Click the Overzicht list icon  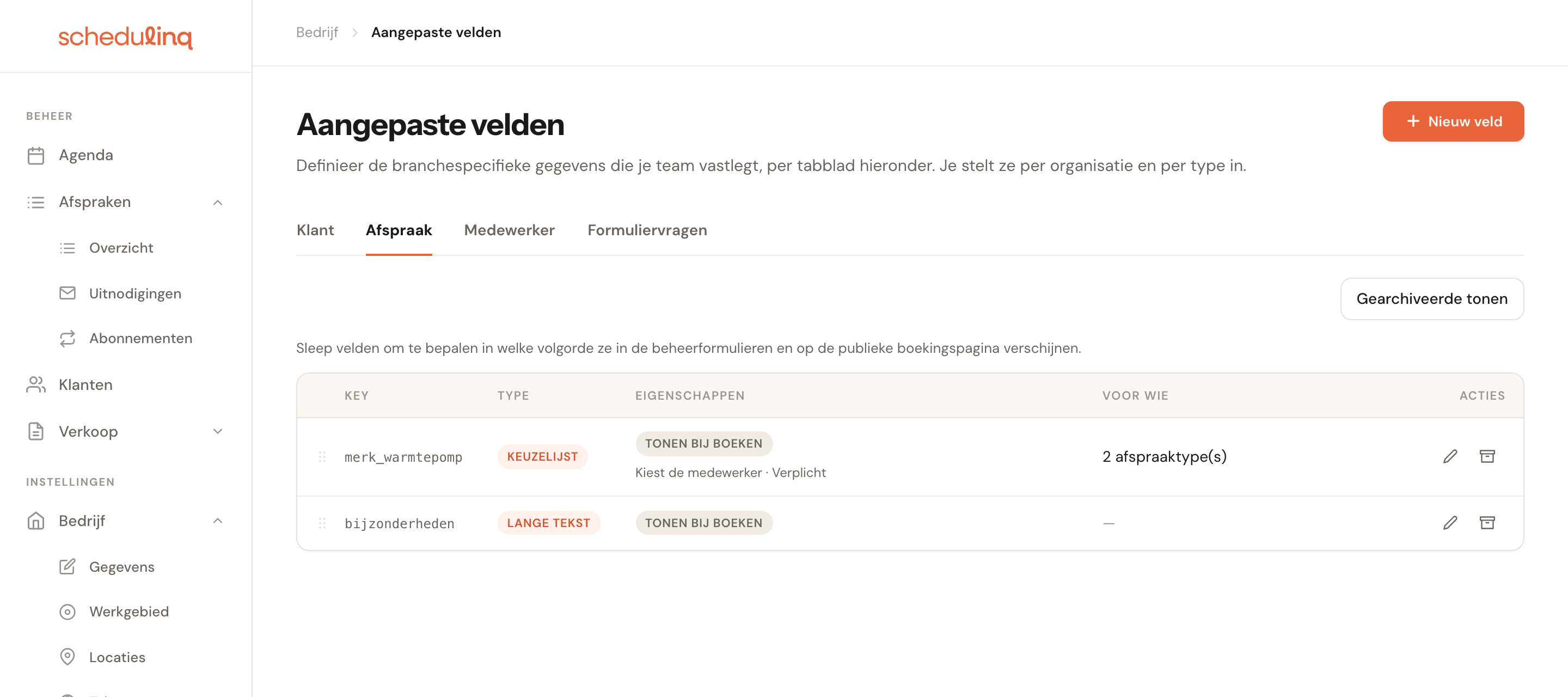tap(68, 248)
